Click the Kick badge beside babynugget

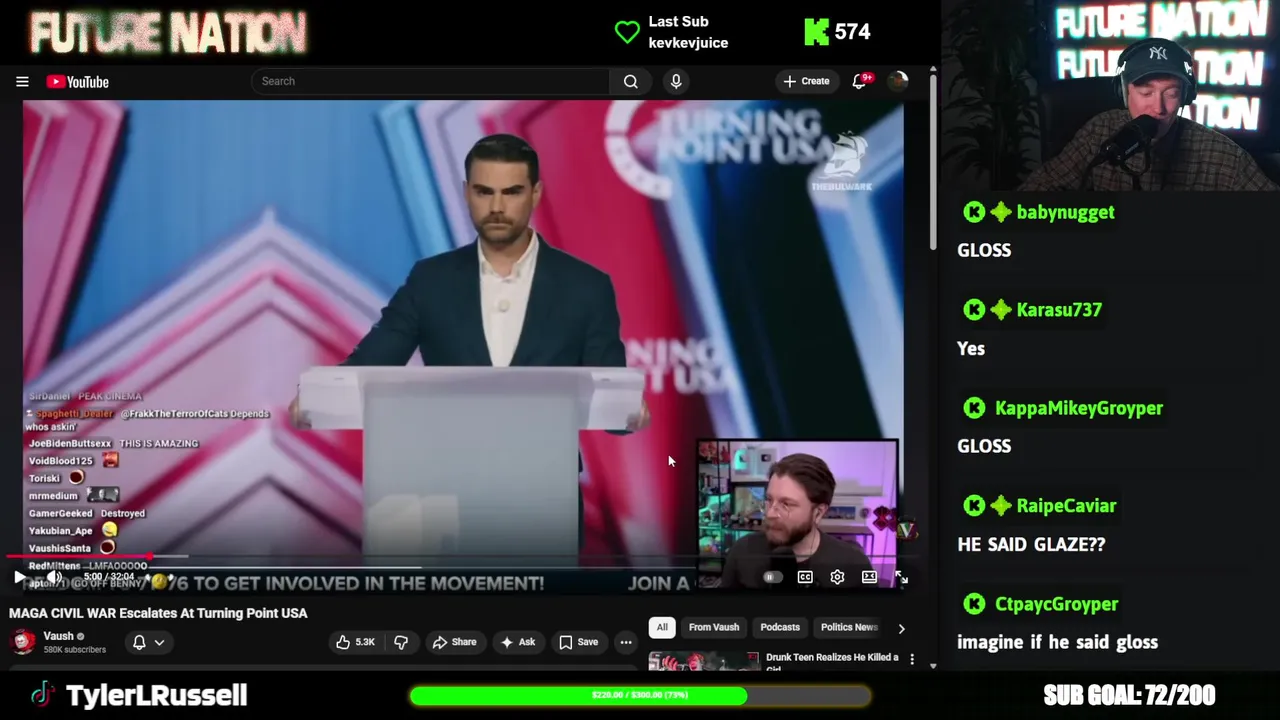[974, 212]
